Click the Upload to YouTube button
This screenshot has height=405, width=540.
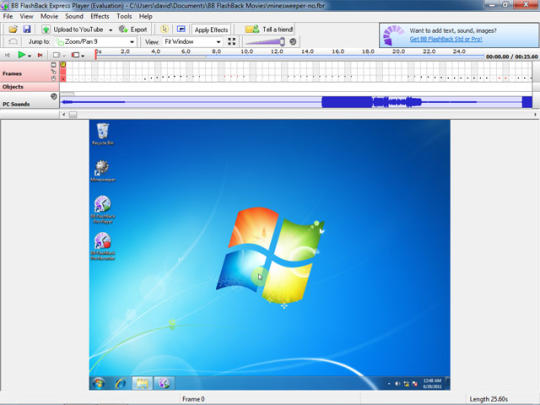pos(73,30)
